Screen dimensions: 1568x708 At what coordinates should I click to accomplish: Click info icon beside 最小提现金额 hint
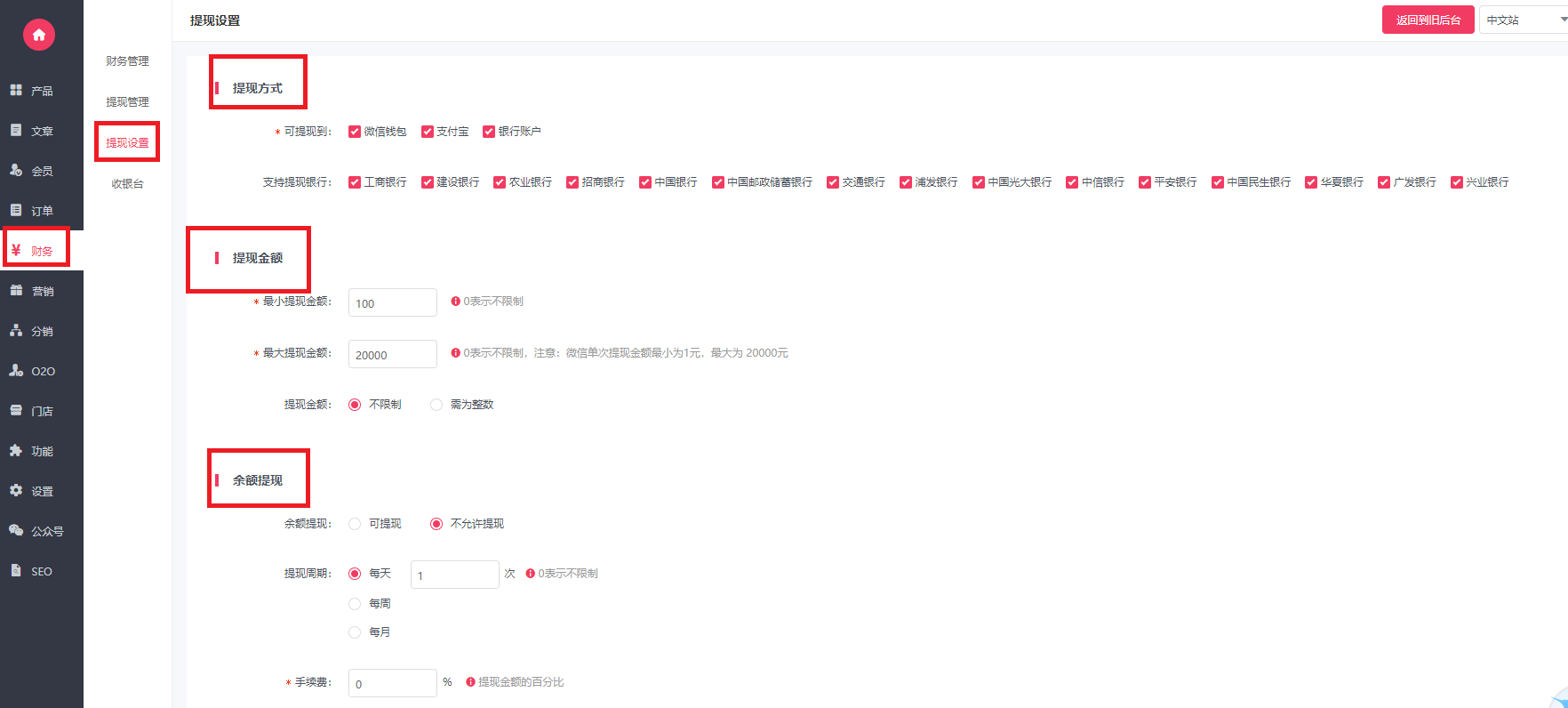click(x=455, y=302)
